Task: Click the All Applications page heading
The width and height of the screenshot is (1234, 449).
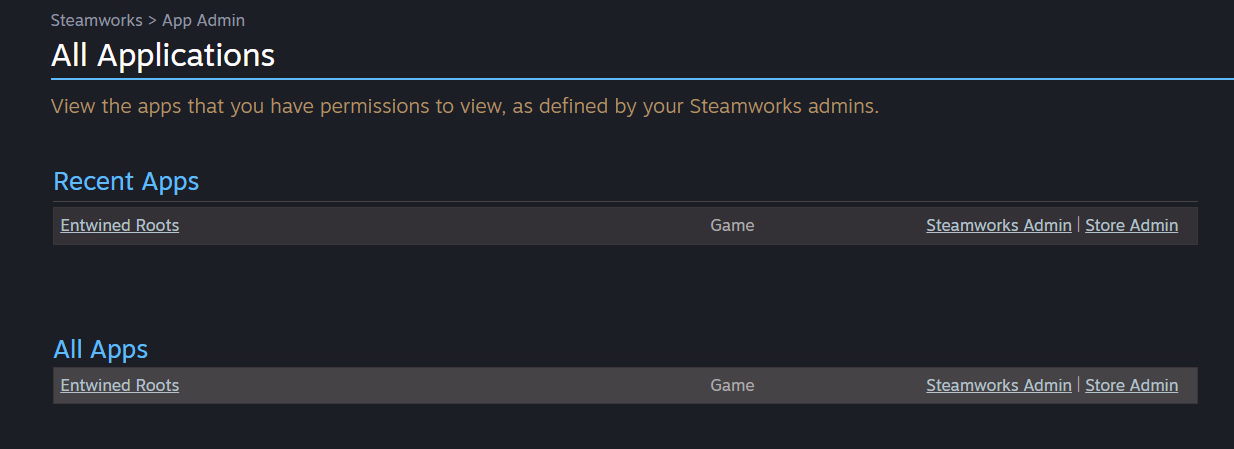Action: (163, 55)
